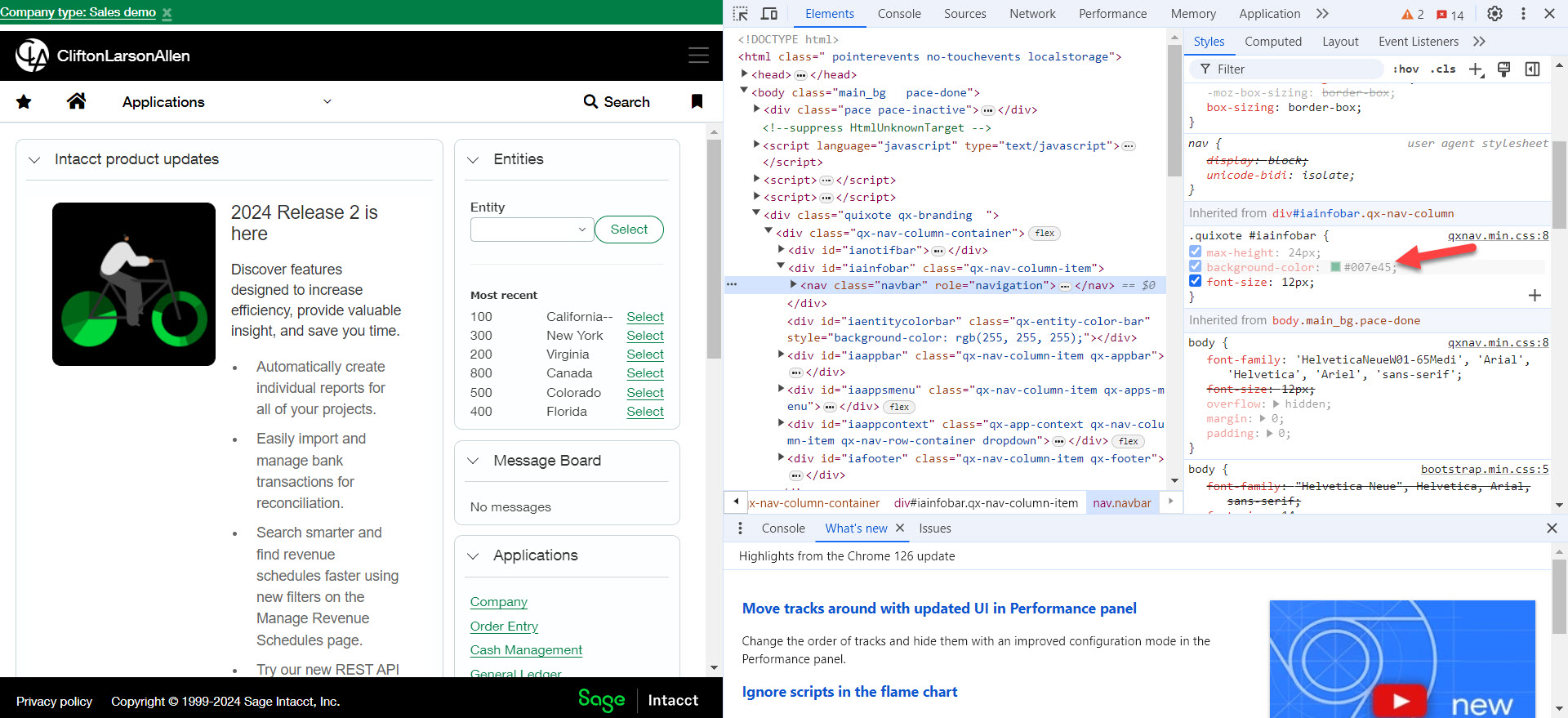Click the favorites star icon

pos(24,101)
